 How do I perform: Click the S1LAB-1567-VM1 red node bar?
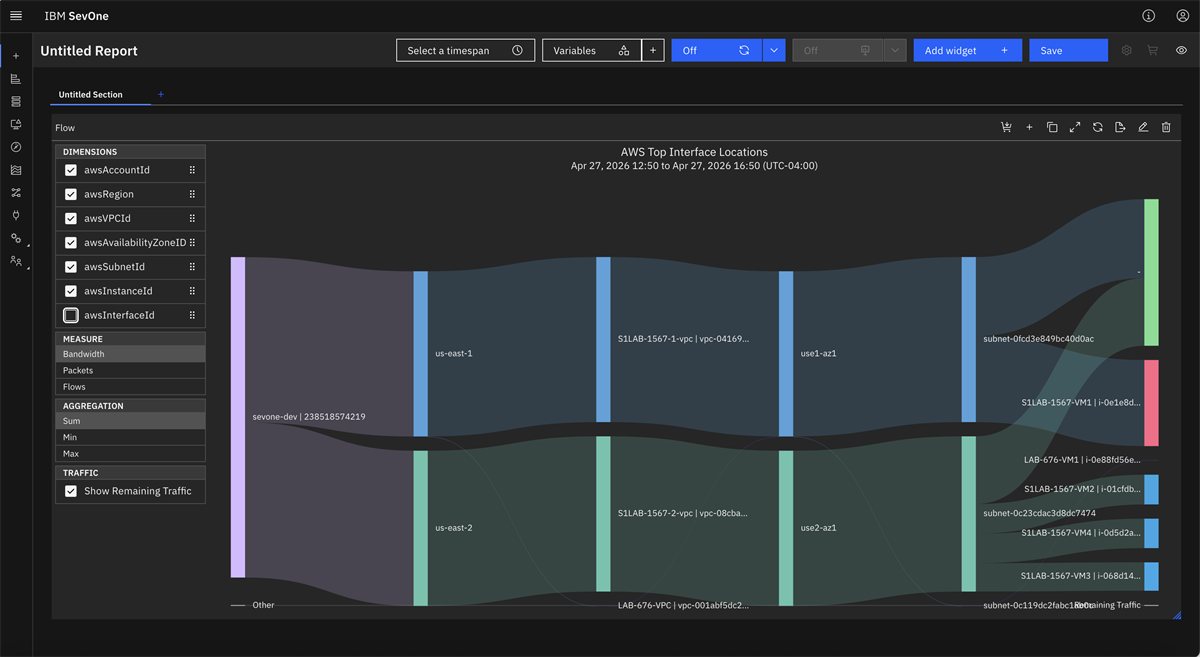[x=1151, y=403]
